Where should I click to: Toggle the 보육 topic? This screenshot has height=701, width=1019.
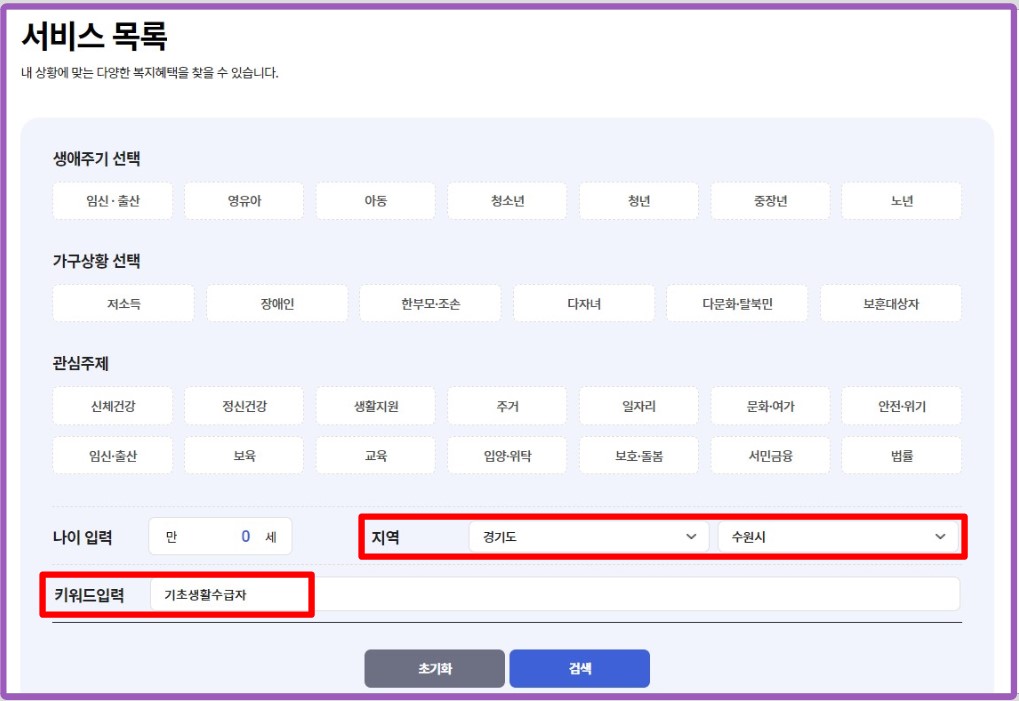[x=244, y=455]
